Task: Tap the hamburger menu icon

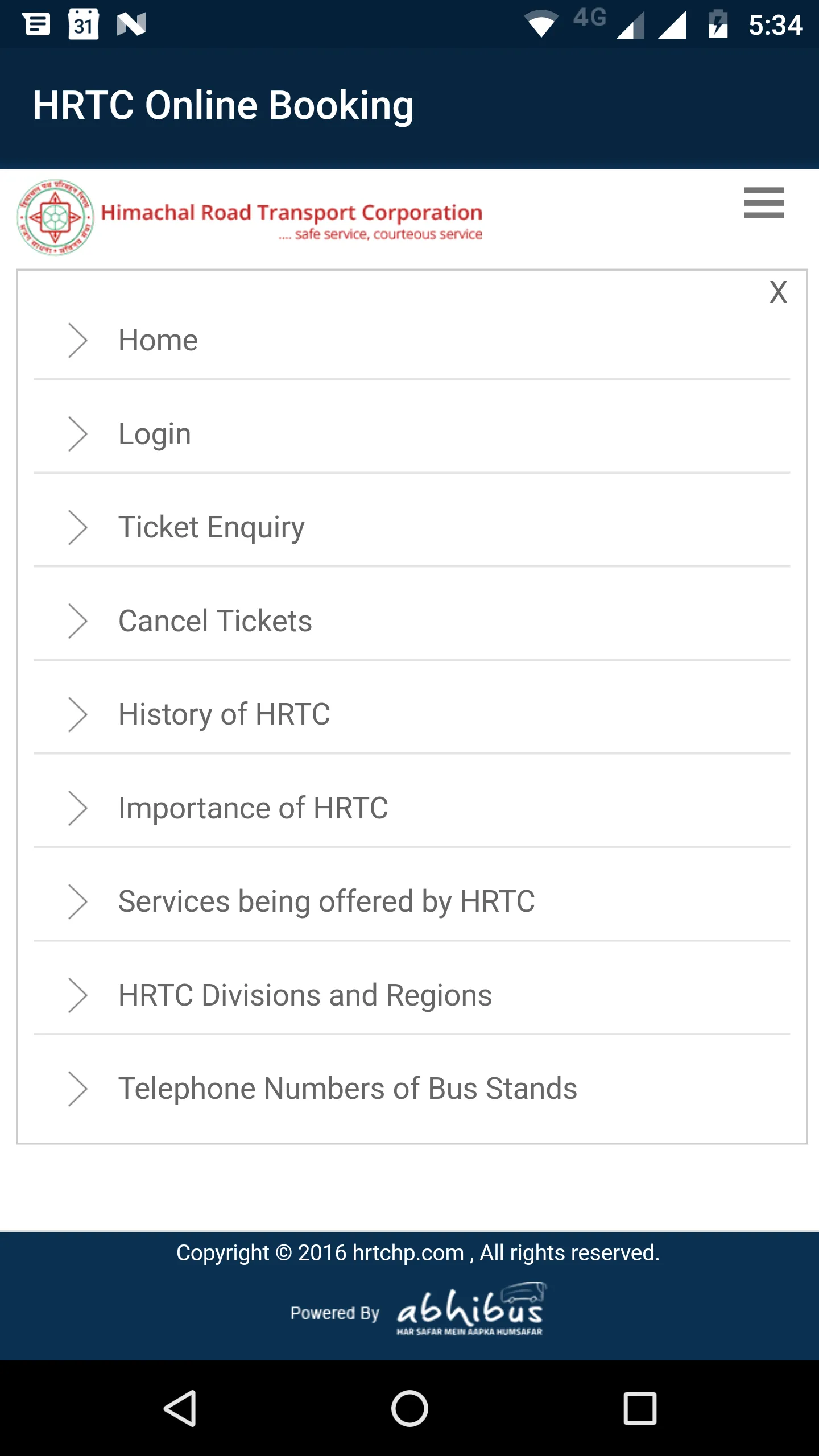Action: coord(764,203)
